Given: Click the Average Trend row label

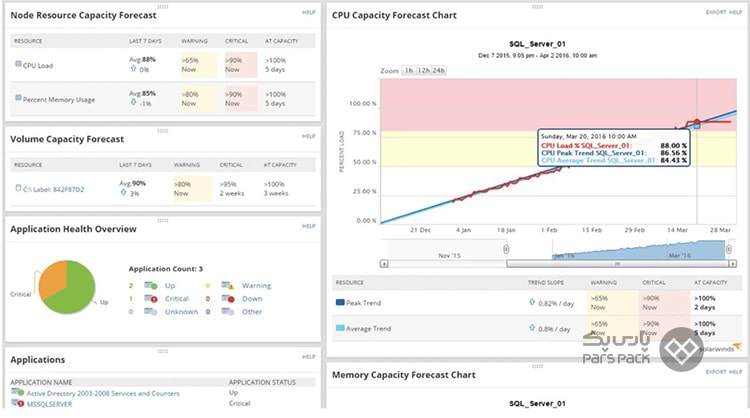Looking at the screenshot, I should pyautogui.click(x=368, y=329).
